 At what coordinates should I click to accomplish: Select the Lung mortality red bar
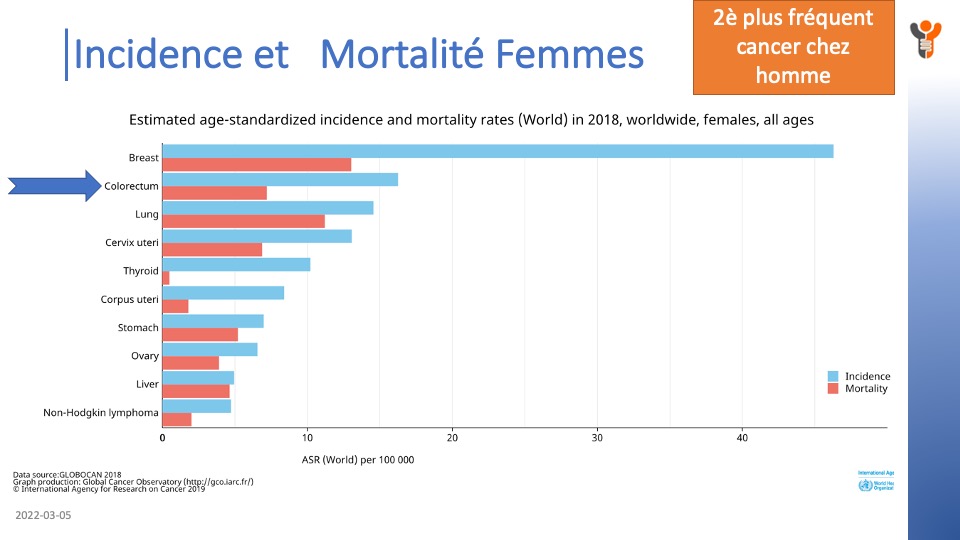pyautogui.click(x=243, y=221)
